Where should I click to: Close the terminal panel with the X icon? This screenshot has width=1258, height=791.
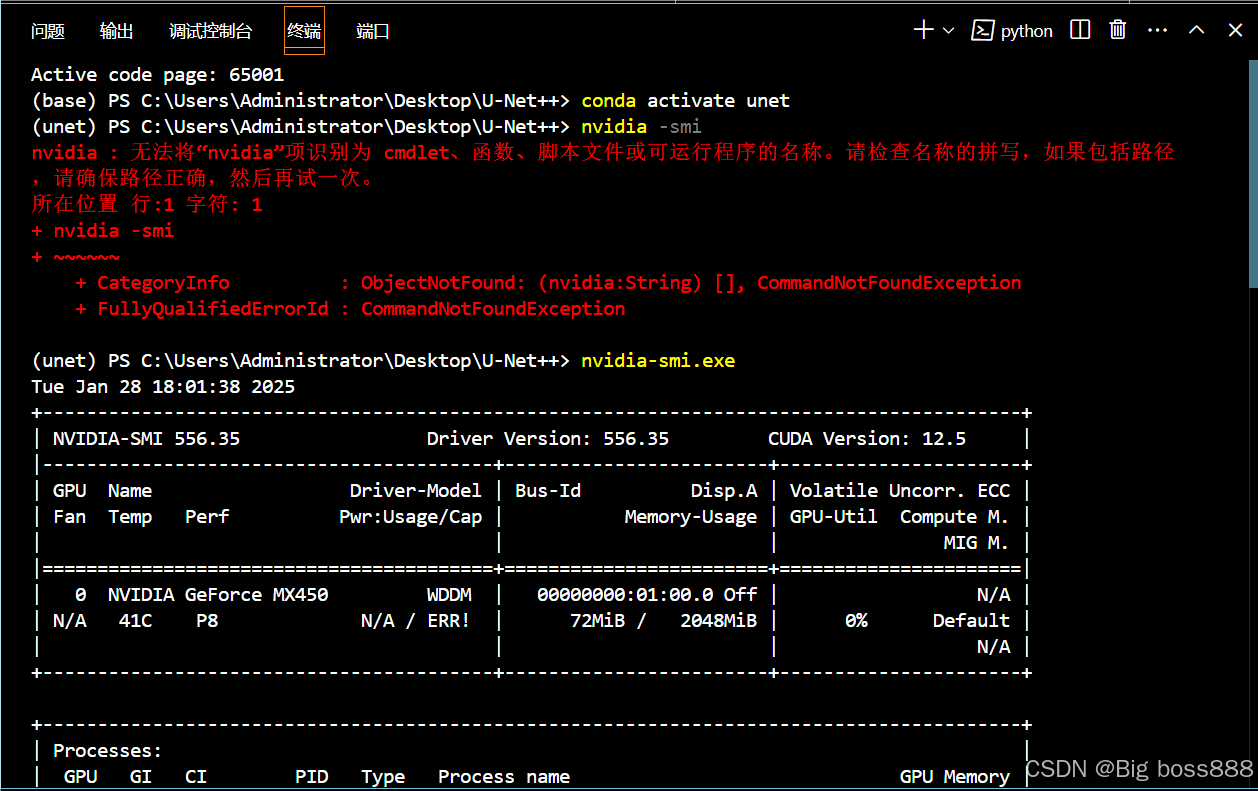1235,30
